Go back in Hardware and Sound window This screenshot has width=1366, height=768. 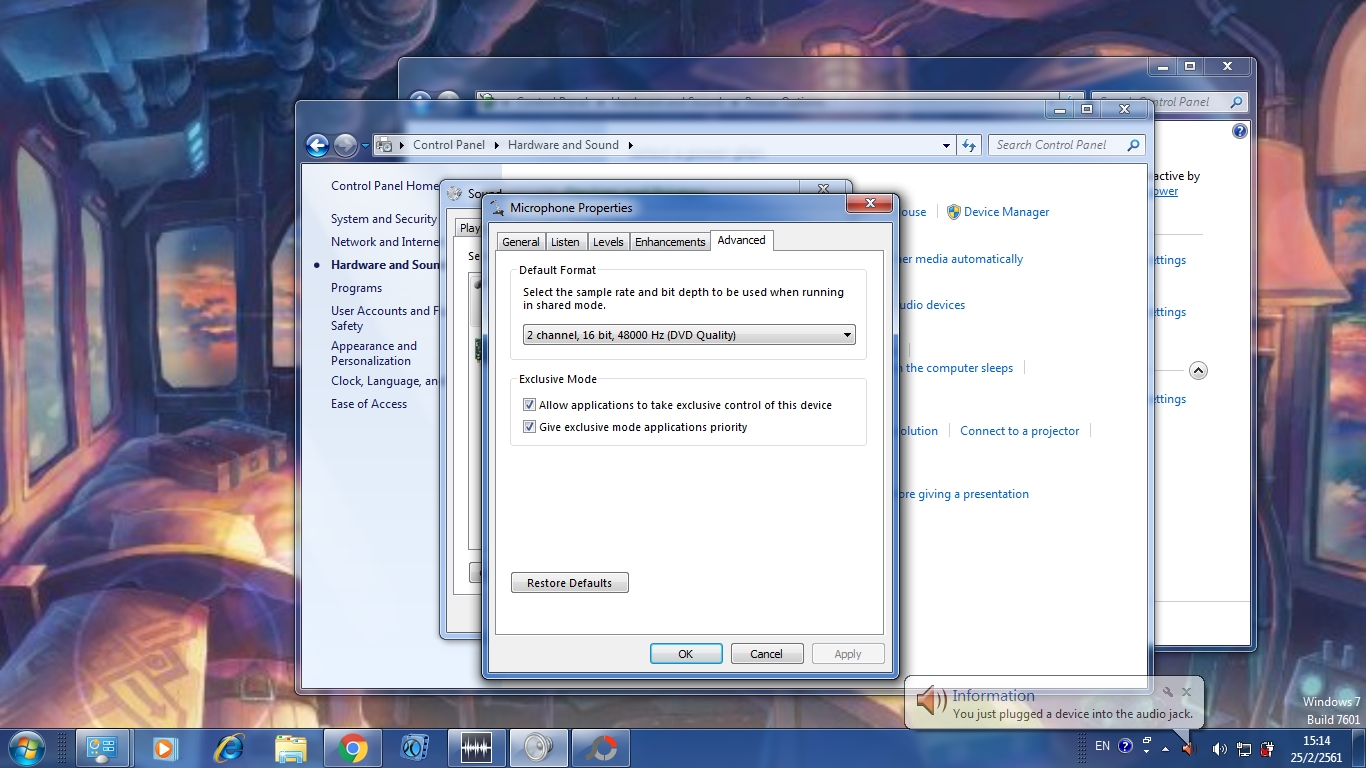[x=317, y=146]
